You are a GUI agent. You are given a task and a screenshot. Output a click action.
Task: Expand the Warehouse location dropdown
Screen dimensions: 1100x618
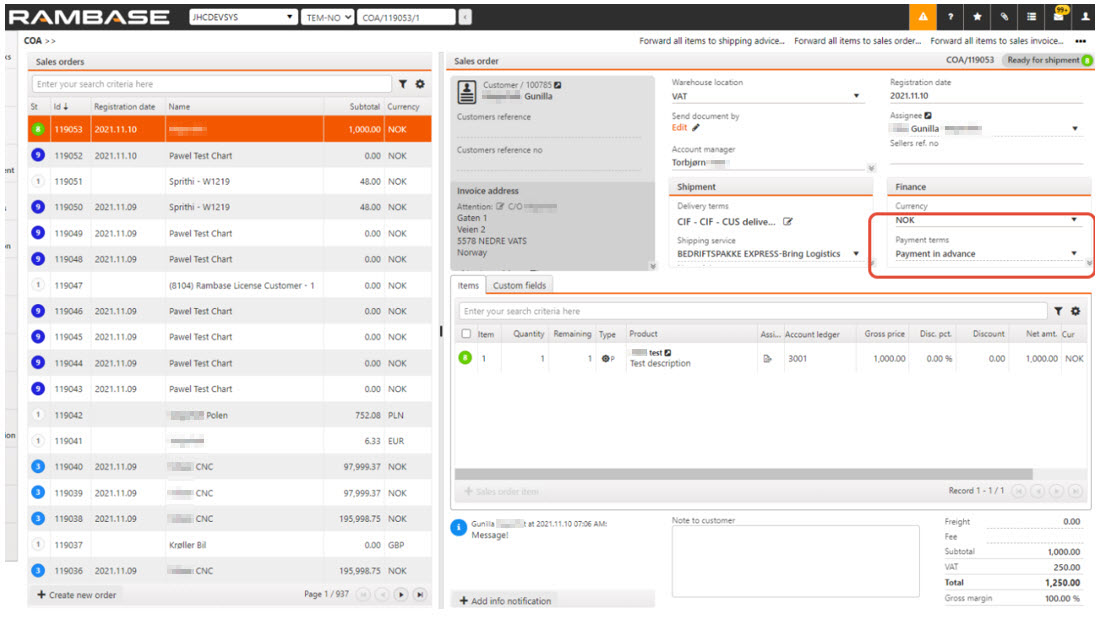(x=857, y=97)
